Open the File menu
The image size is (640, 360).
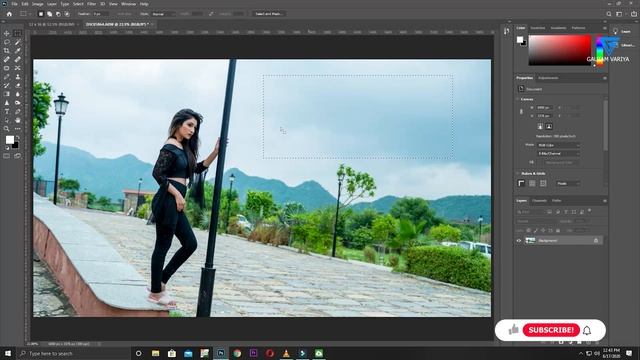tap(14, 4)
